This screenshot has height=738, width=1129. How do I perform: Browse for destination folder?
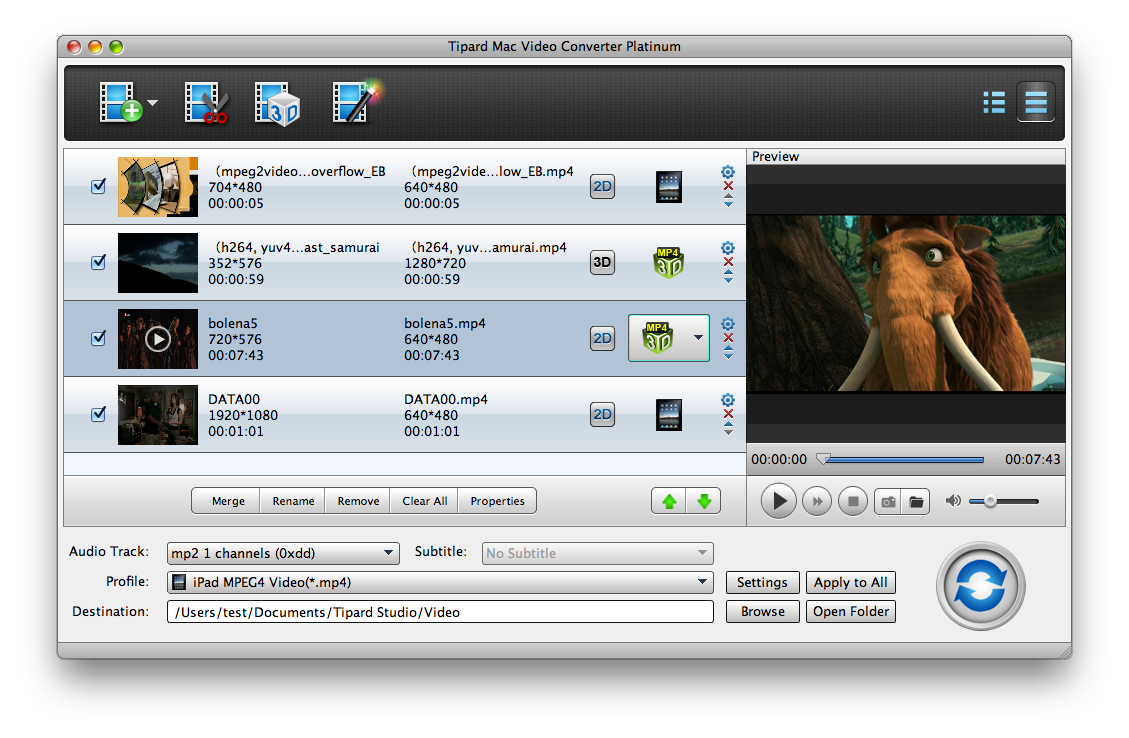coord(762,611)
